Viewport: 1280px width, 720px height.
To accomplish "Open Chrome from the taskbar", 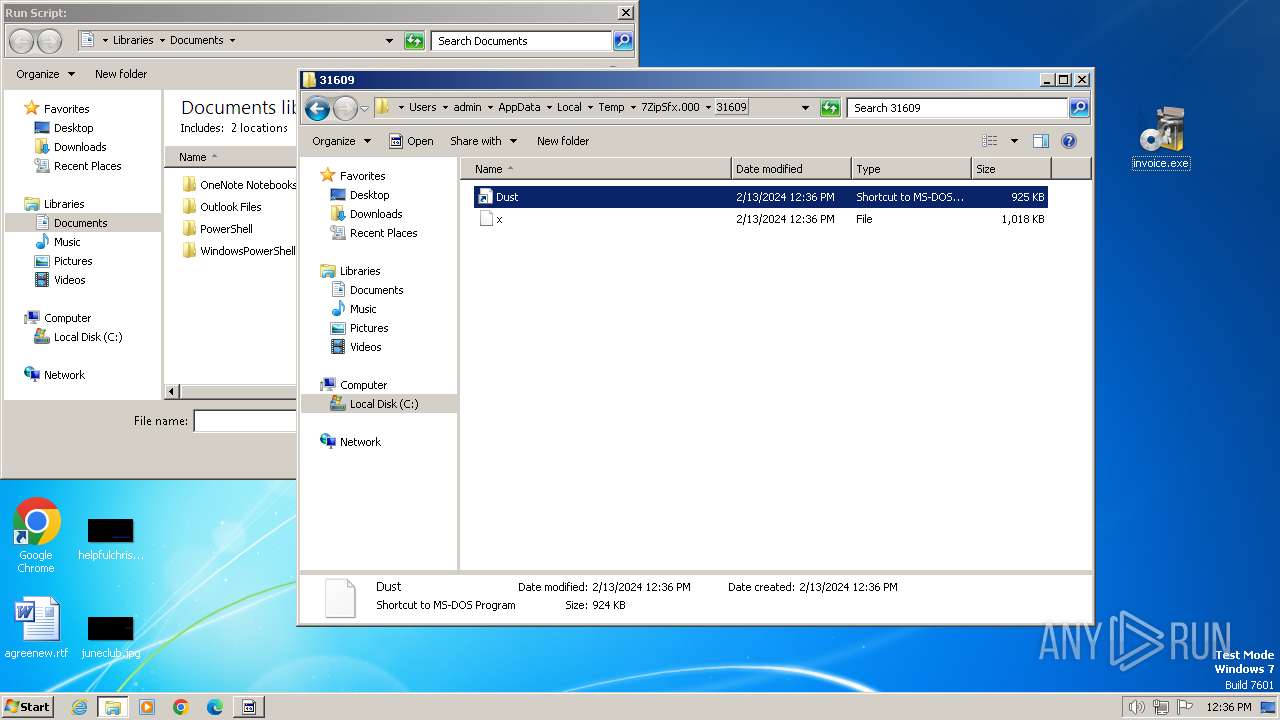I will tap(181, 707).
